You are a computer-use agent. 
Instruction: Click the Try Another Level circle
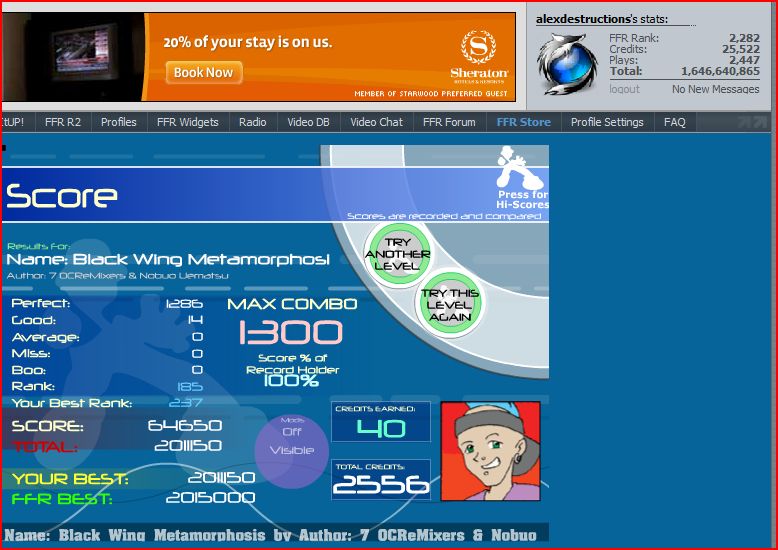[397, 254]
